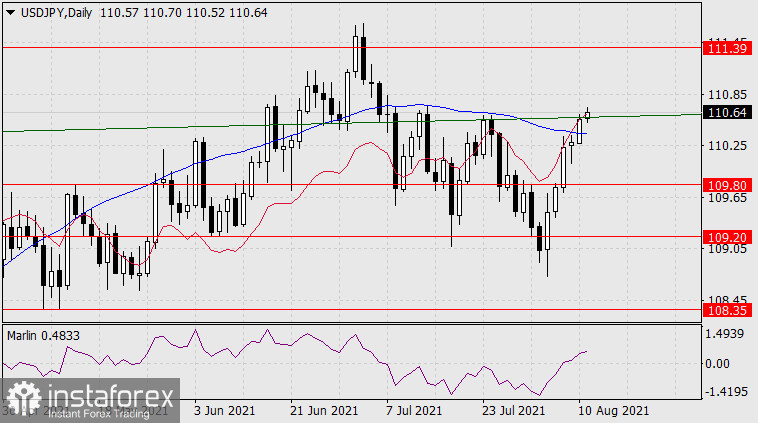Click the latest candlestick on the chart
This screenshot has height=423, width=758.
click(x=588, y=114)
